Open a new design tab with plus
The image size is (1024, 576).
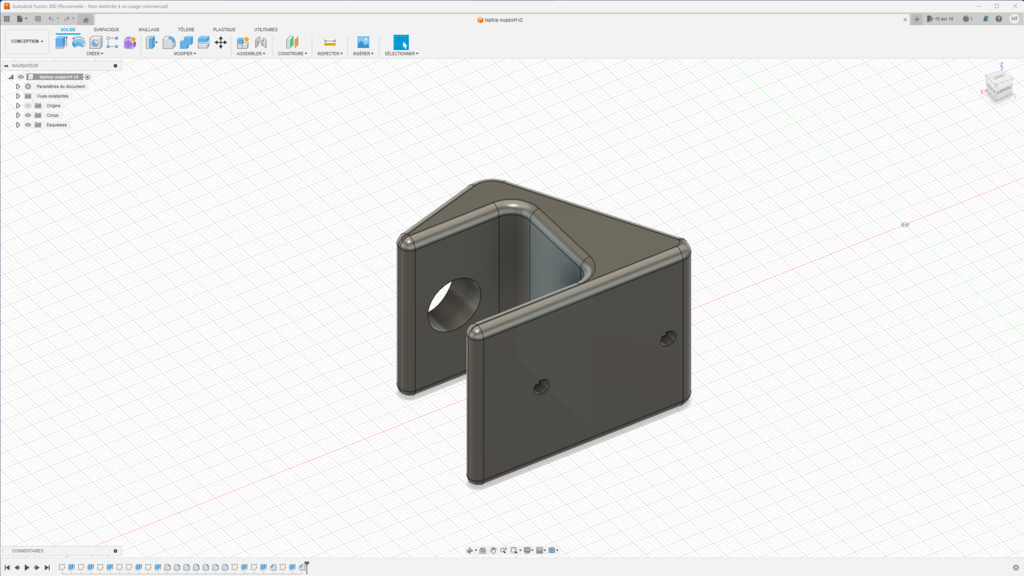(917, 19)
